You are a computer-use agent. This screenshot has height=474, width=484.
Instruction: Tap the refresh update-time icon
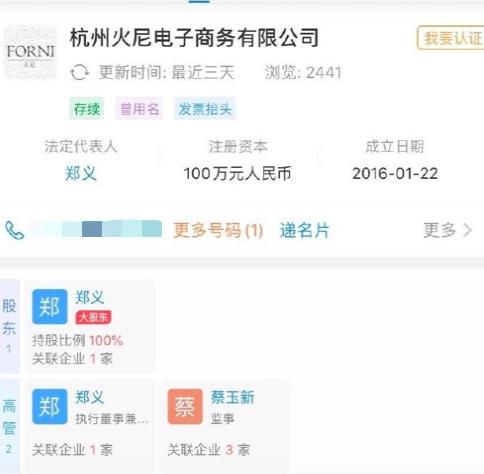click(79, 72)
